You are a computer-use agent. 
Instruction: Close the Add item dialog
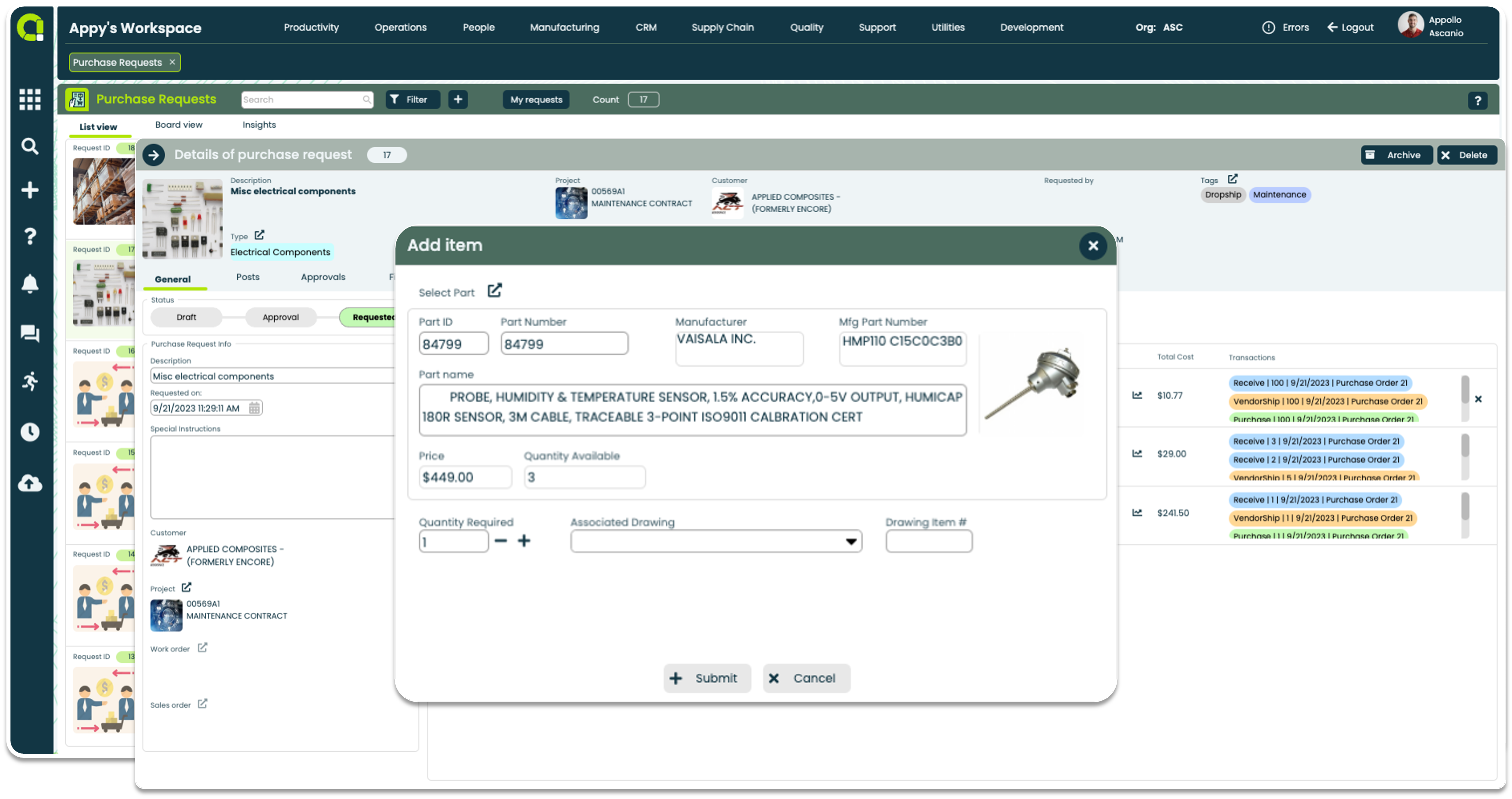click(x=1093, y=246)
